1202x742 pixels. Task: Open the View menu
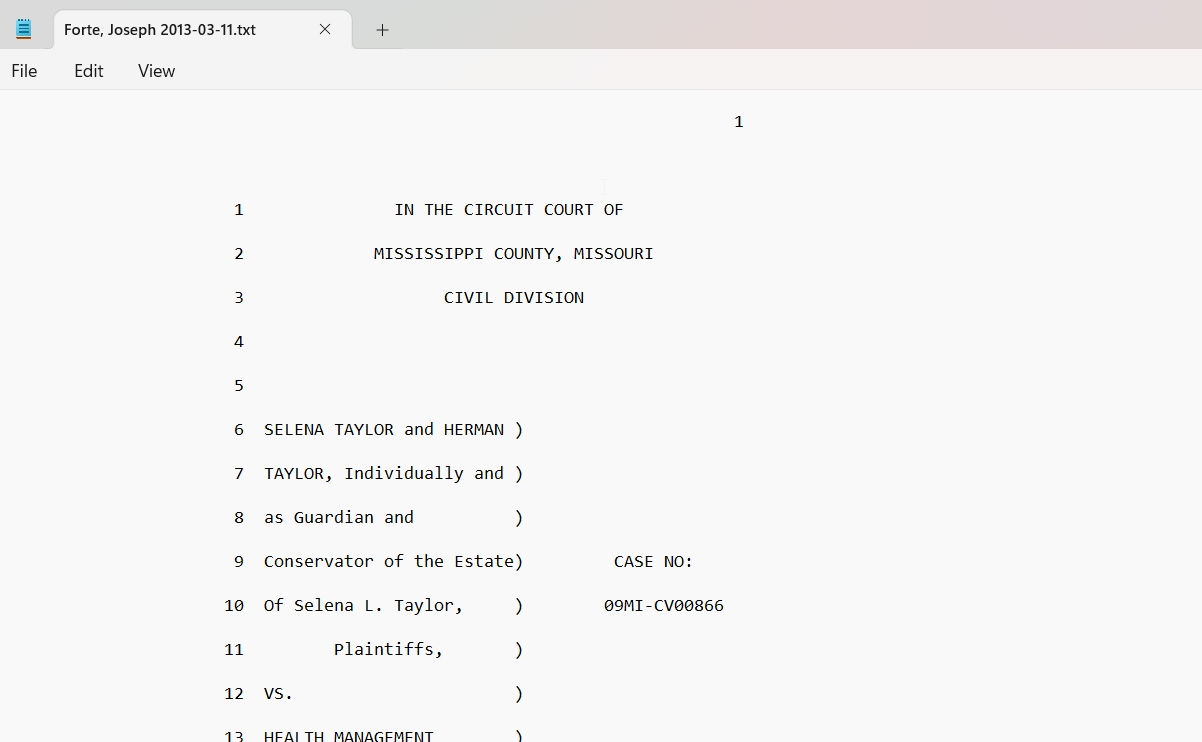[156, 71]
